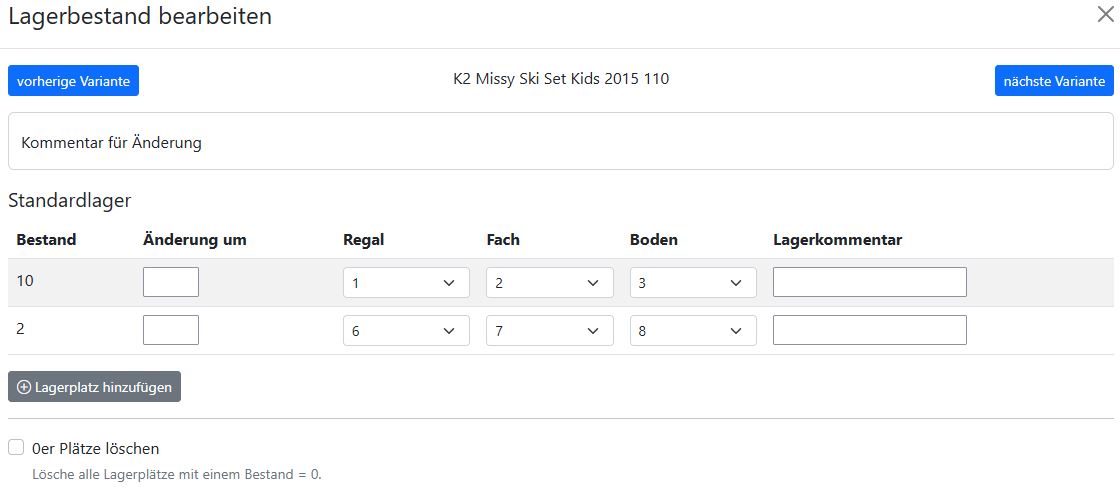Focus Änderung um field for Bestand 10
This screenshot has height=489, width=1120.
coord(171,282)
